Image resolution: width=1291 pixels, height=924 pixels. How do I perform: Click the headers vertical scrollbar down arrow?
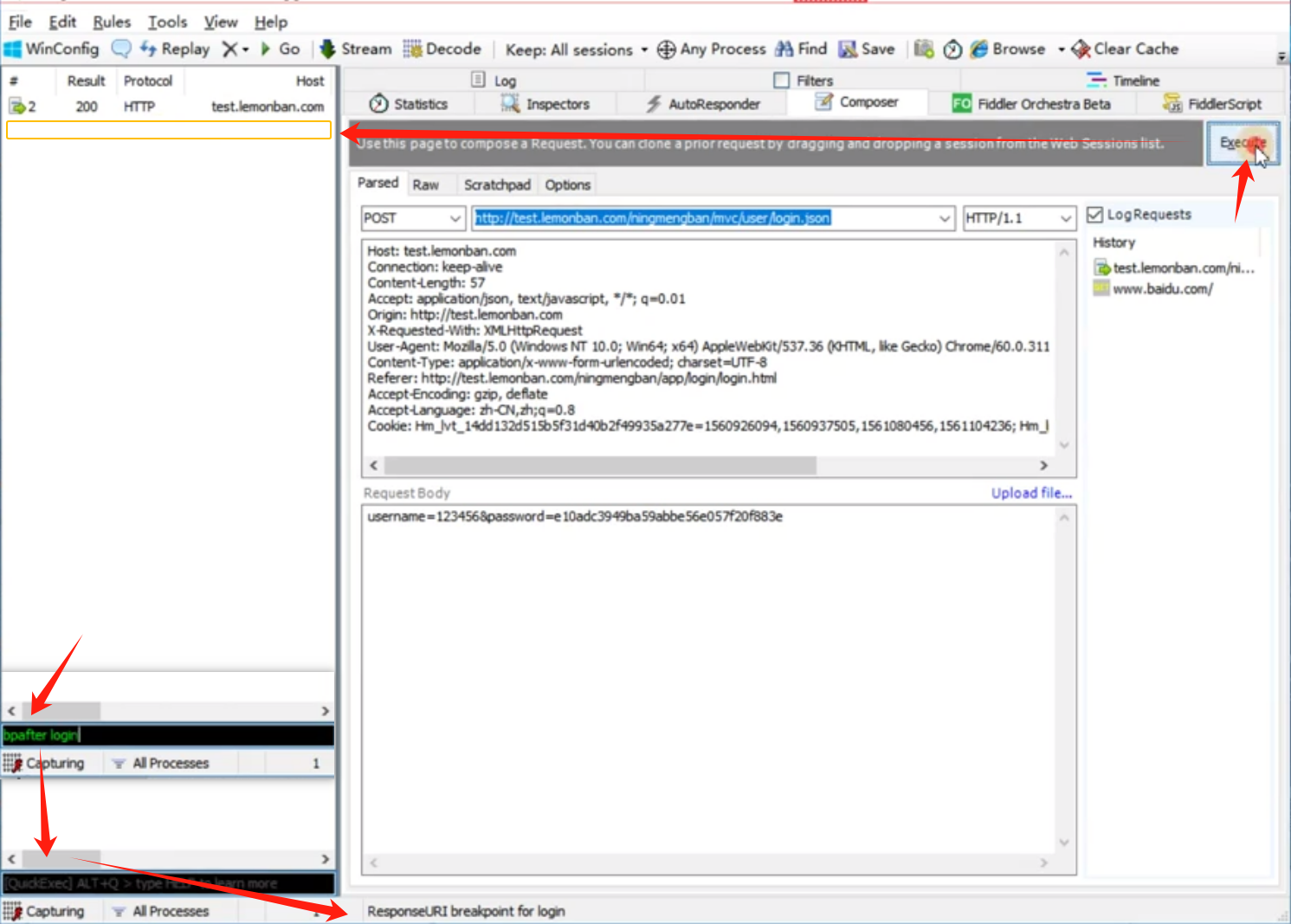1064,445
